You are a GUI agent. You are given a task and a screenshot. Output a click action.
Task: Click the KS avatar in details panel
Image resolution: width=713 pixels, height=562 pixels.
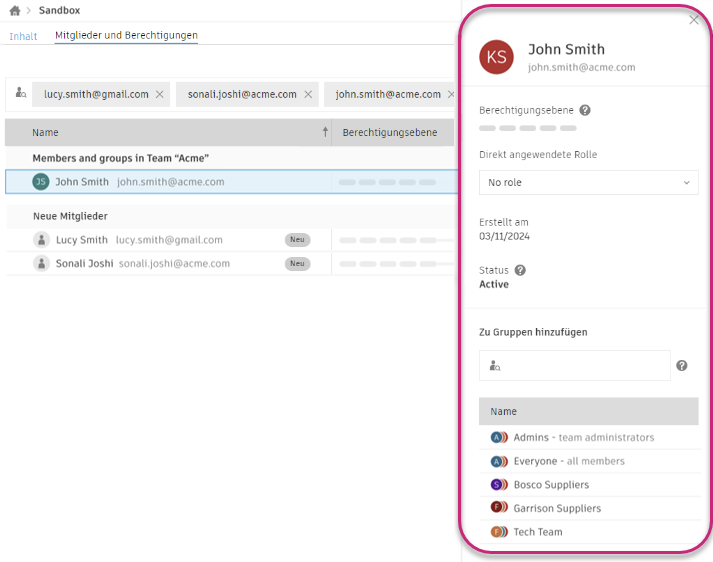point(497,57)
